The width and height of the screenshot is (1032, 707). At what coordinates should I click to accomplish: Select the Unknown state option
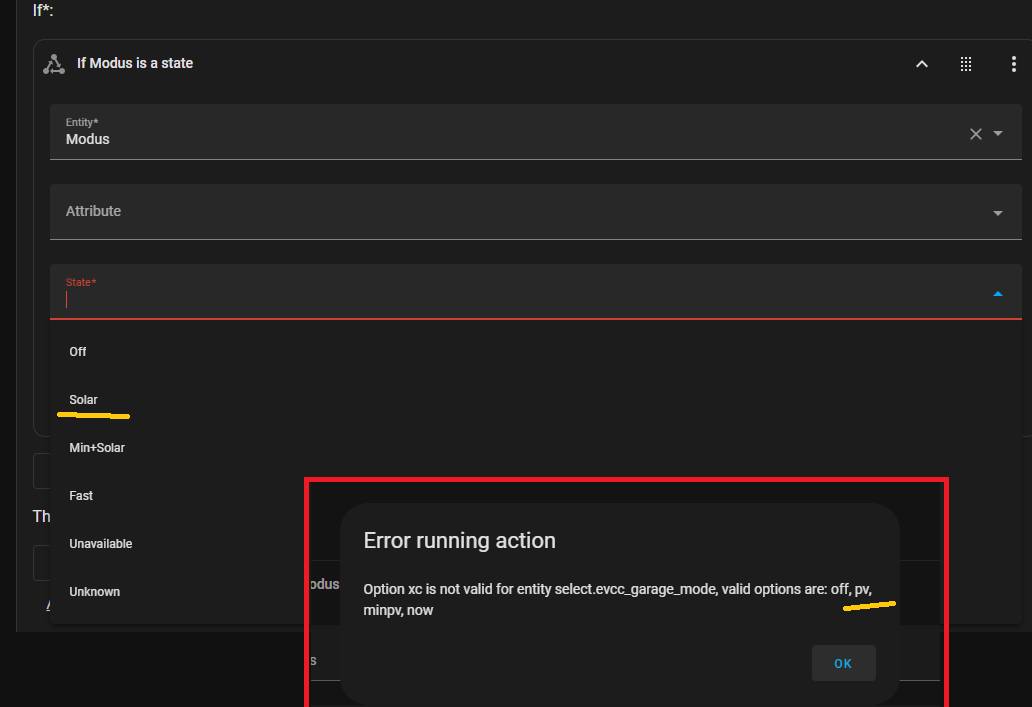(x=178, y=592)
